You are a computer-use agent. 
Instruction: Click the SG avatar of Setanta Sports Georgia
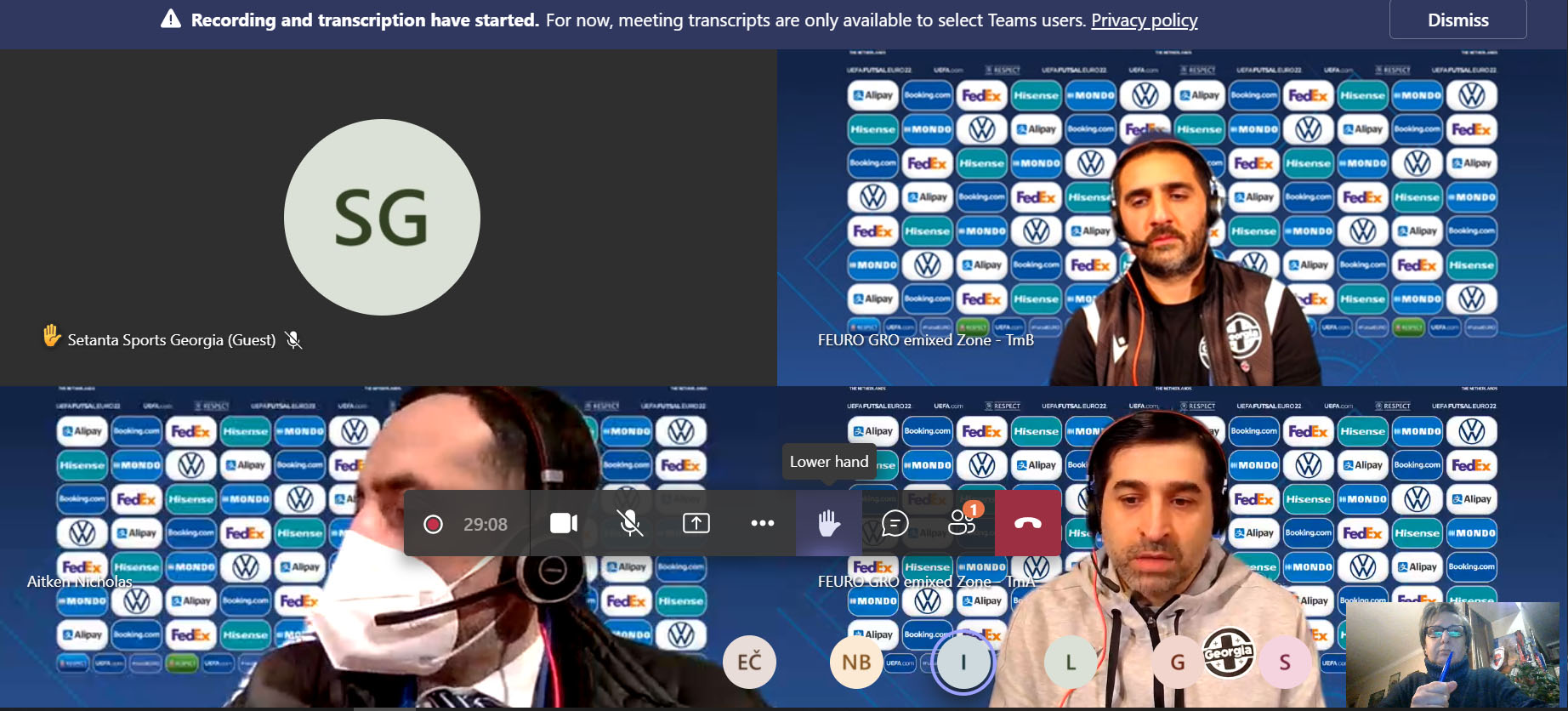click(382, 218)
